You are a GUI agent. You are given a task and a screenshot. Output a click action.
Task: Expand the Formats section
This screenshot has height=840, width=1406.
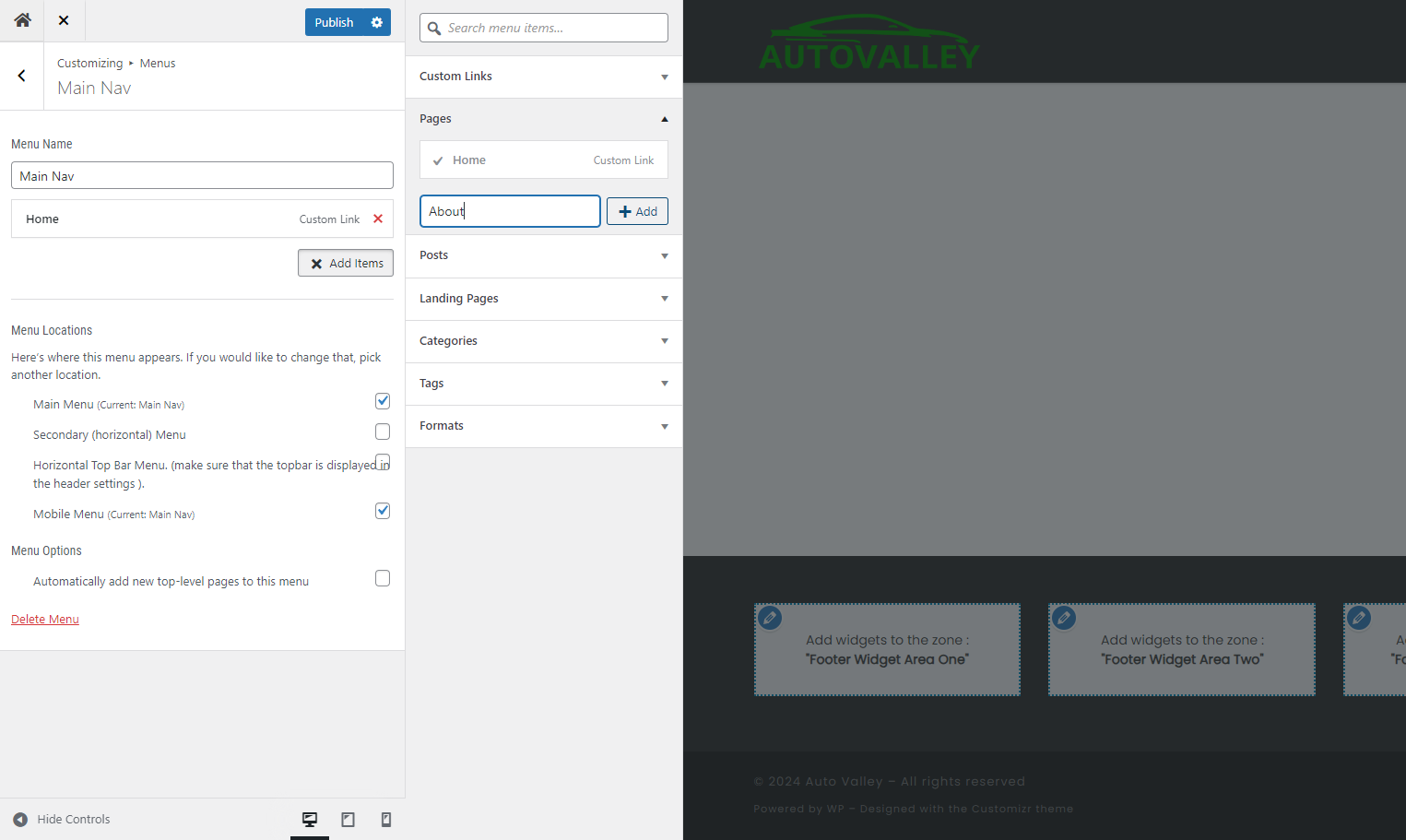[544, 426]
